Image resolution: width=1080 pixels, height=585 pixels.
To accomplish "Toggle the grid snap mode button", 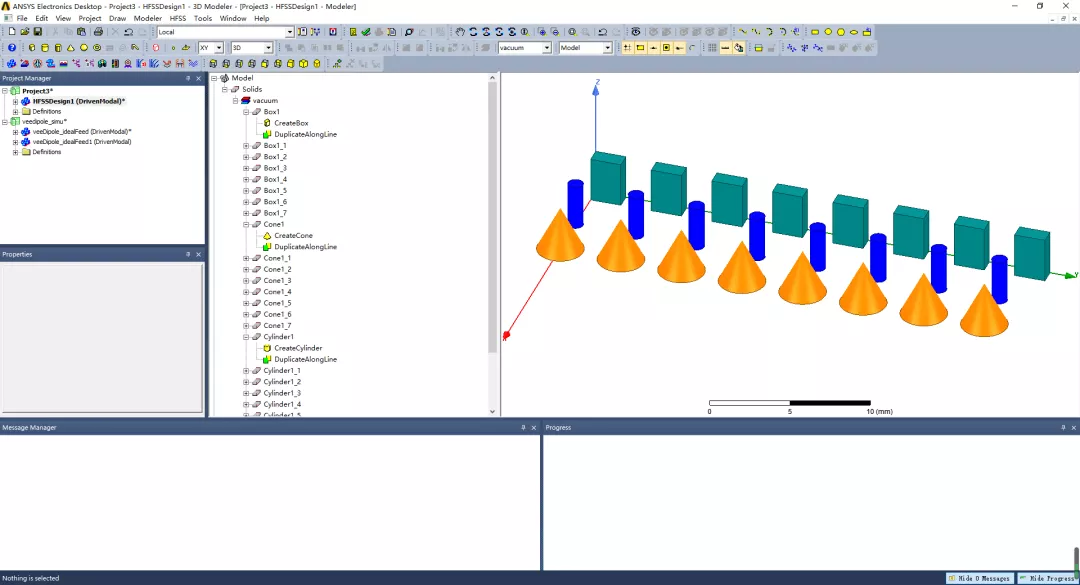I will pos(627,48).
